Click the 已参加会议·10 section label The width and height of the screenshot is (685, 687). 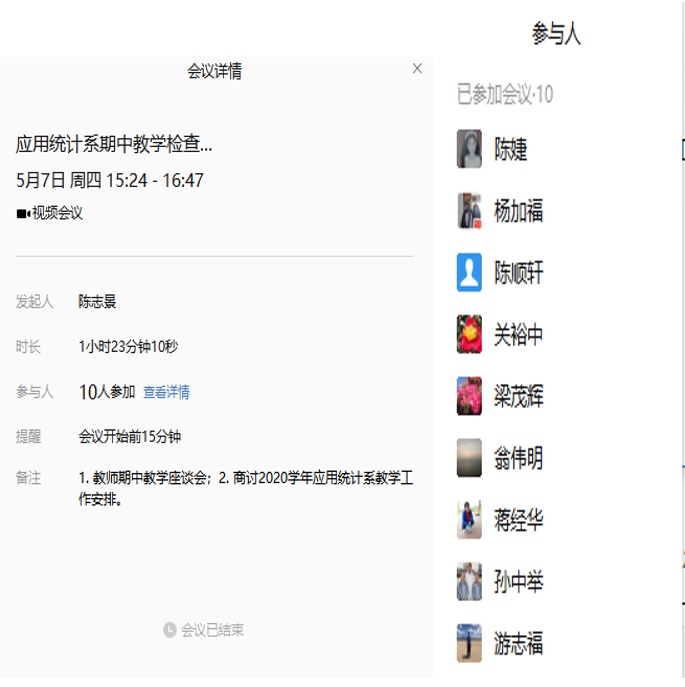pos(505,95)
